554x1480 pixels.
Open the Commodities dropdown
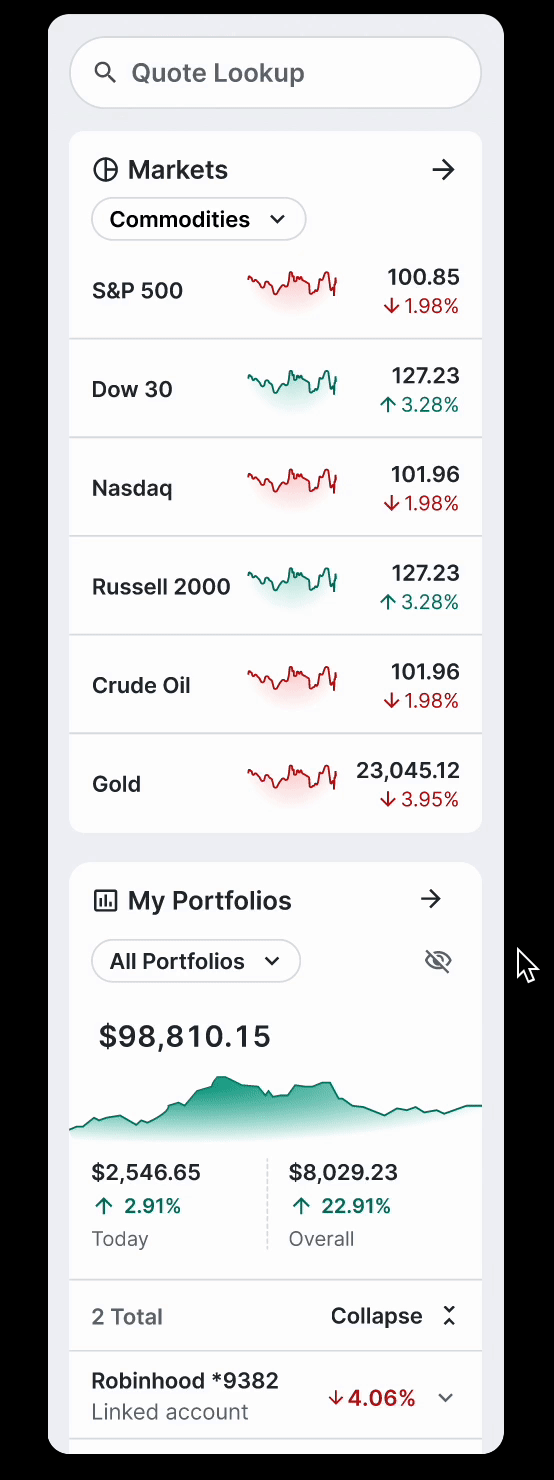pyautogui.click(x=198, y=219)
